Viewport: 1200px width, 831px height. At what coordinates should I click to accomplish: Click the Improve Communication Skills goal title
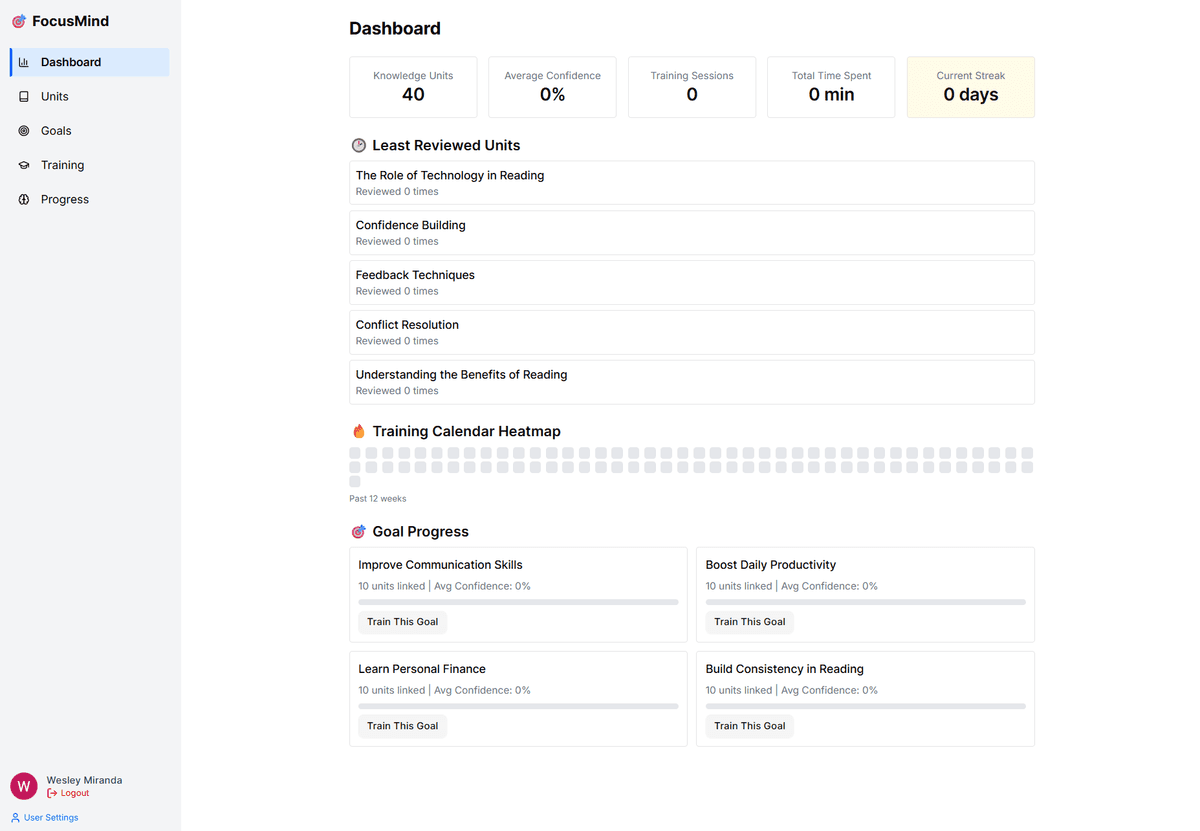(x=440, y=565)
